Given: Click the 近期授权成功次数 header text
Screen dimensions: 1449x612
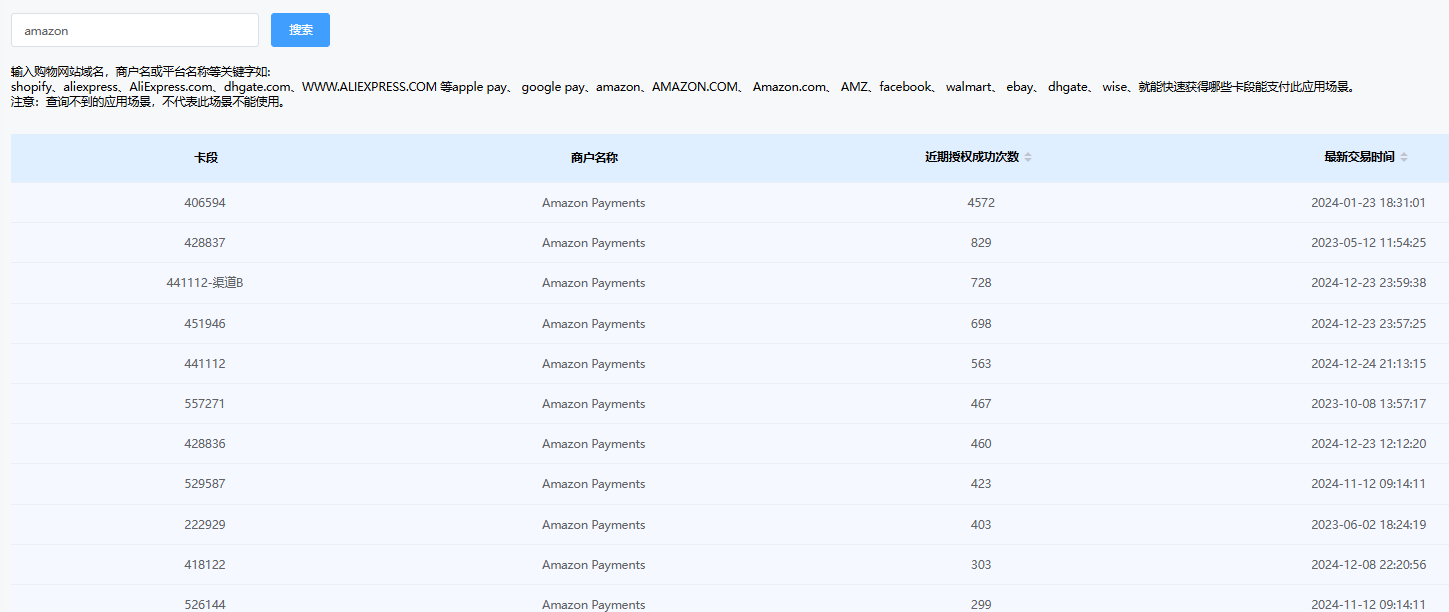Looking at the screenshot, I should coord(971,158).
